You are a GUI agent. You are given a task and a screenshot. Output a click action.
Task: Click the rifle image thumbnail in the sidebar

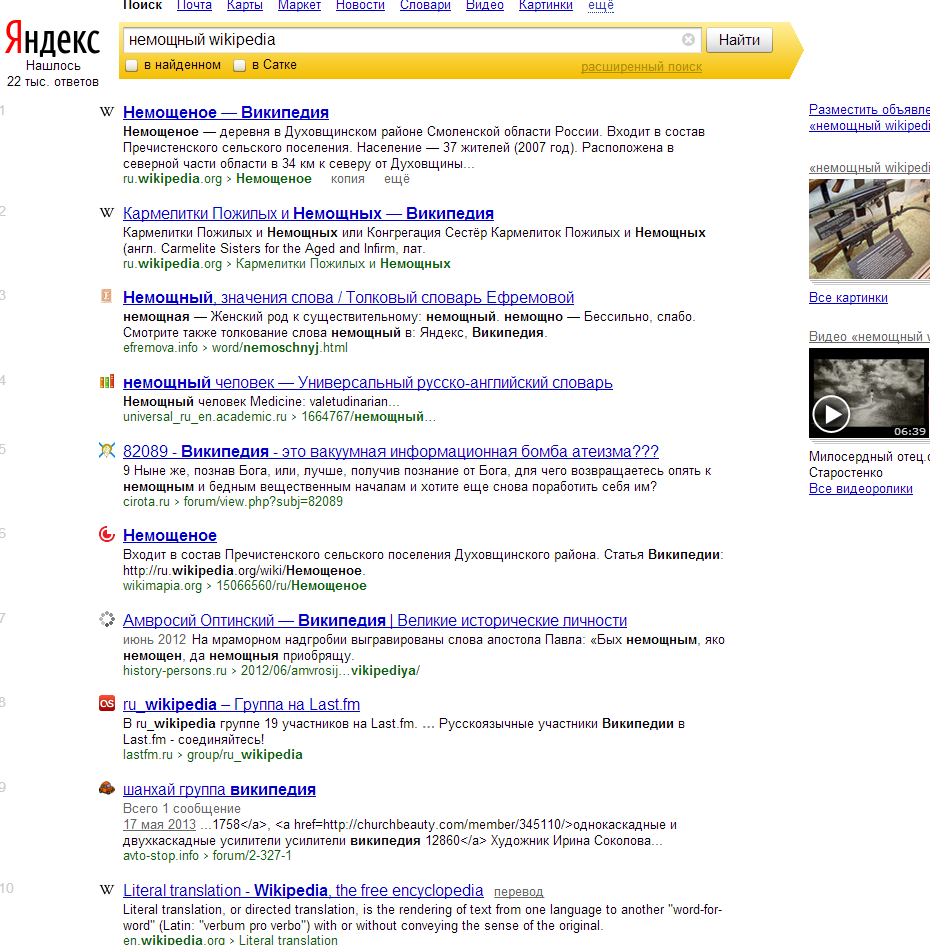(x=869, y=229)
